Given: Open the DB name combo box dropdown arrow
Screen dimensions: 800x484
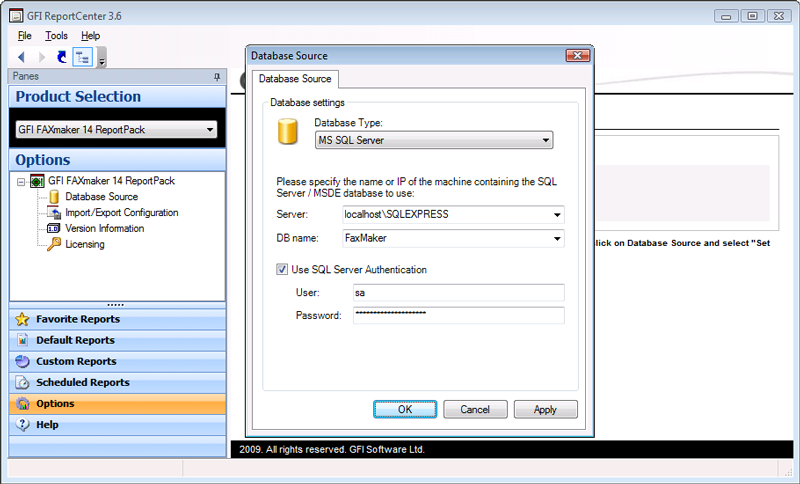Looking at the screenshot, I should (558, 239).
